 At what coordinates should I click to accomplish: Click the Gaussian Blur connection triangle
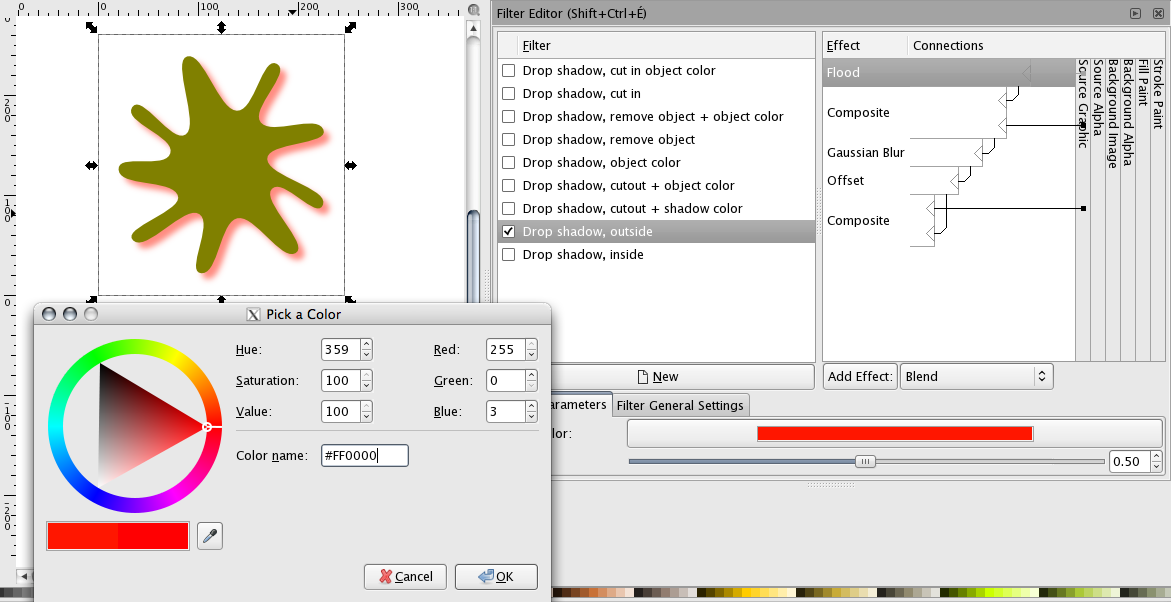(x=978, y=153)
